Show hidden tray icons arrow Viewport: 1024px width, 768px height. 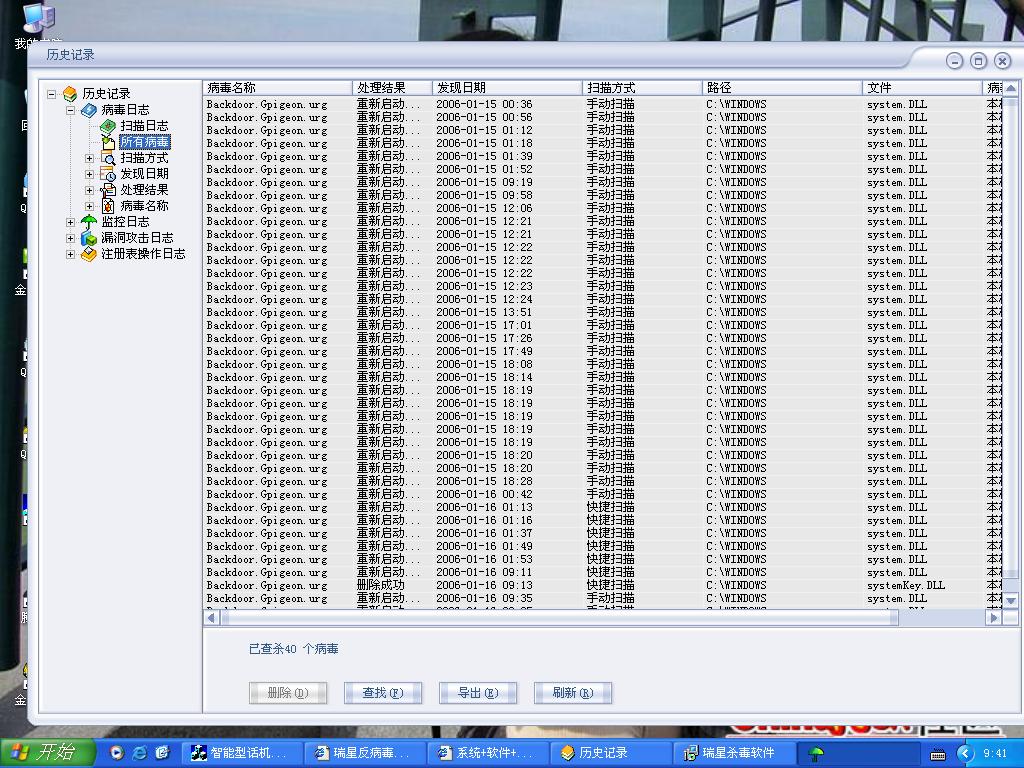click(965, 754)
